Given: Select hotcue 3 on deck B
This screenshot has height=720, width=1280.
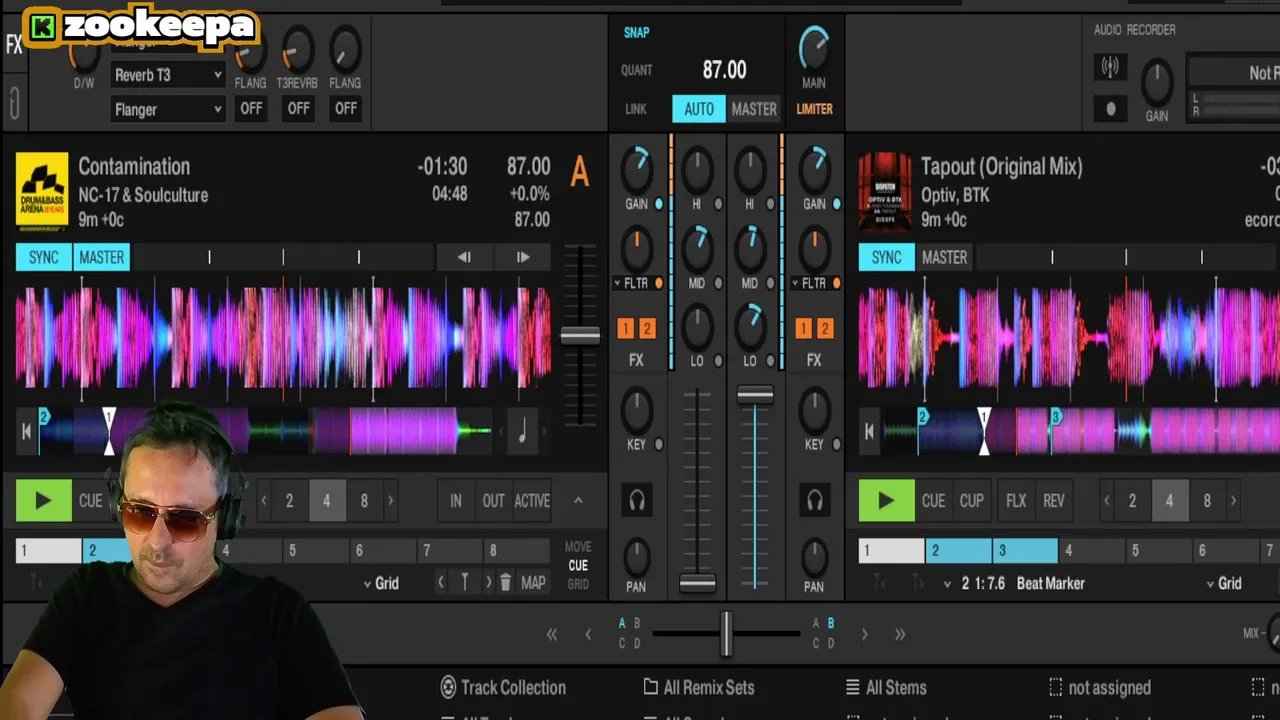Looking at the screenshot, I should (1025, 550).
